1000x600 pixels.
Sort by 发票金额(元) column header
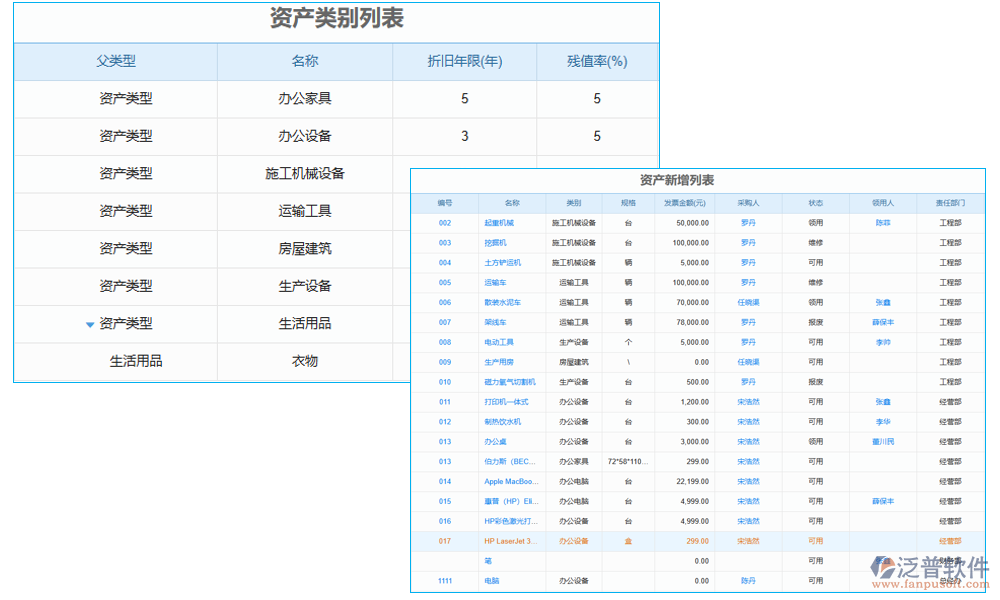685,203
